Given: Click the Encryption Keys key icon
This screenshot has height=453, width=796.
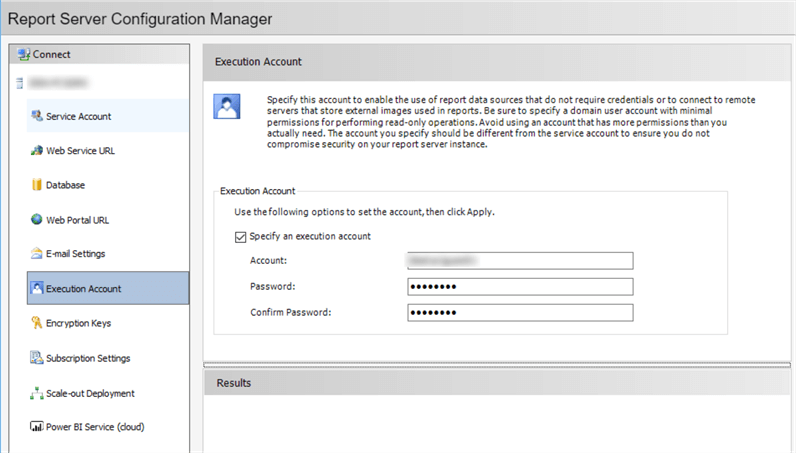Looking at the screenshot, I should (x=37, y=322).
